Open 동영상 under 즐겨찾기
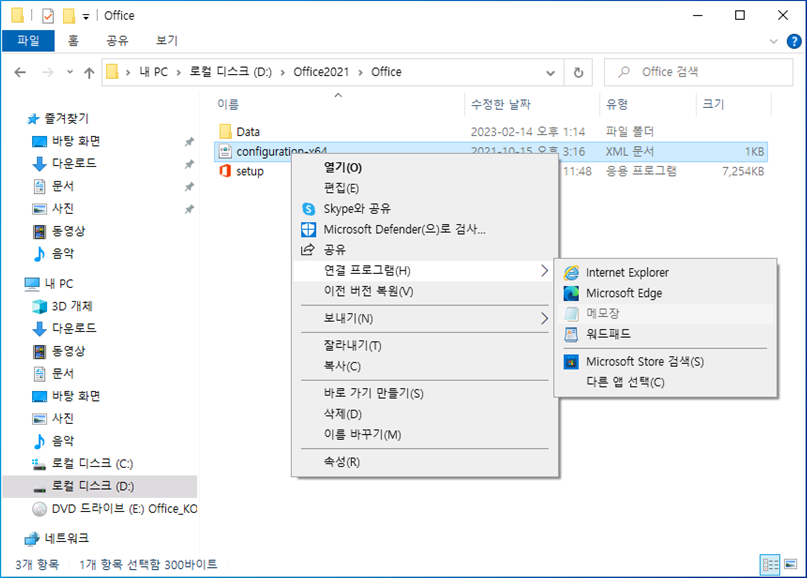 (x=68, y=231)
